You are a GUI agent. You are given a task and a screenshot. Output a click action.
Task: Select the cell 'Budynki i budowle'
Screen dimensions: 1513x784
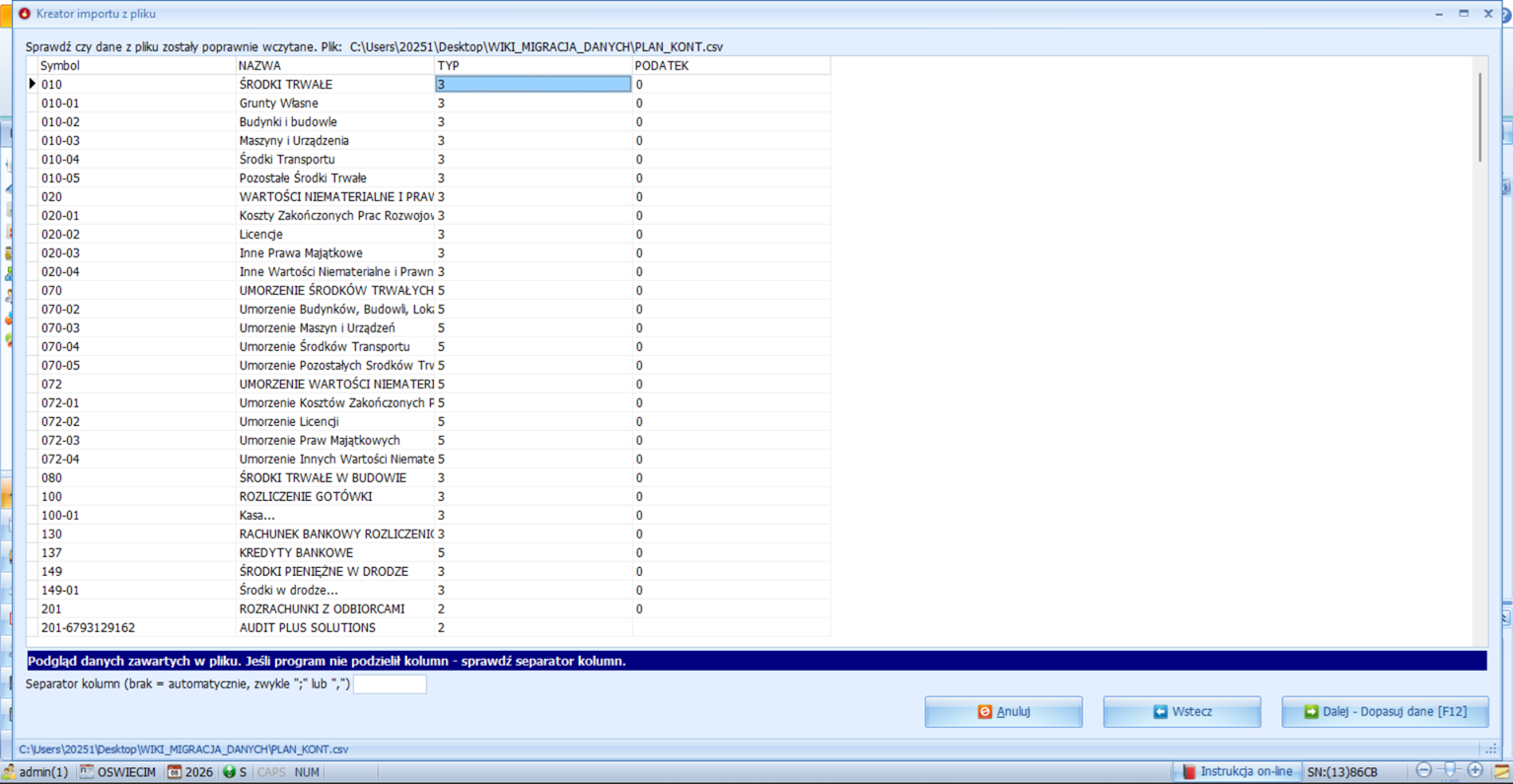[334, 121]
